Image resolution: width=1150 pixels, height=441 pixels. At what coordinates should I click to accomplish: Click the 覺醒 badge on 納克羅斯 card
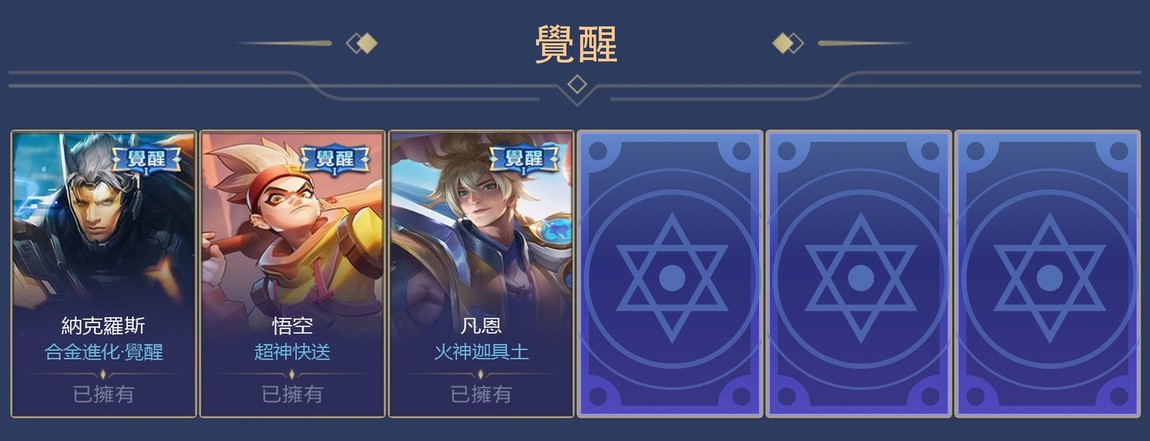tap(147, 158)
